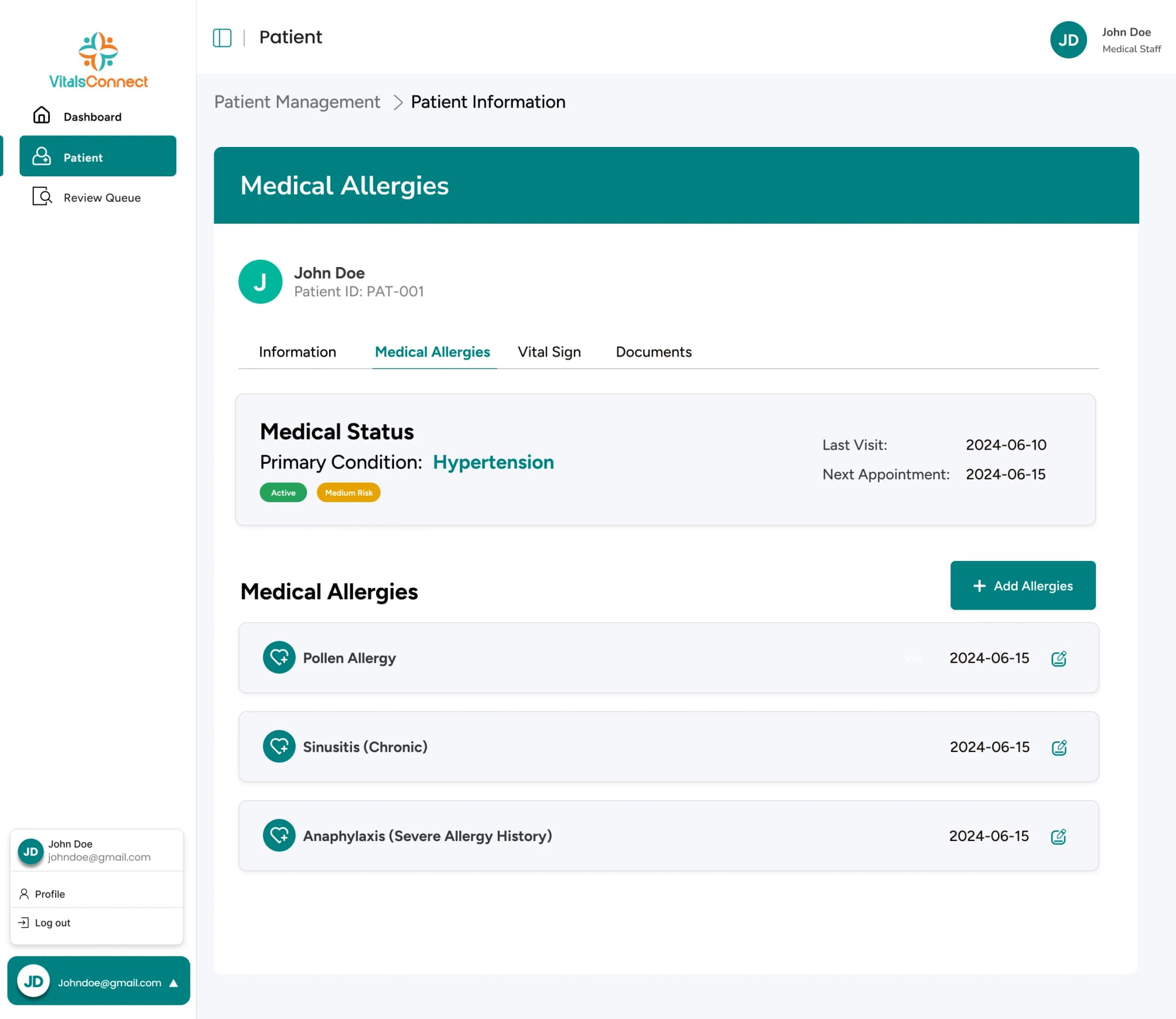1176x1019 pixels.
Task: Click the breadcrumb chevron separator icon
Action: point(397,103)
